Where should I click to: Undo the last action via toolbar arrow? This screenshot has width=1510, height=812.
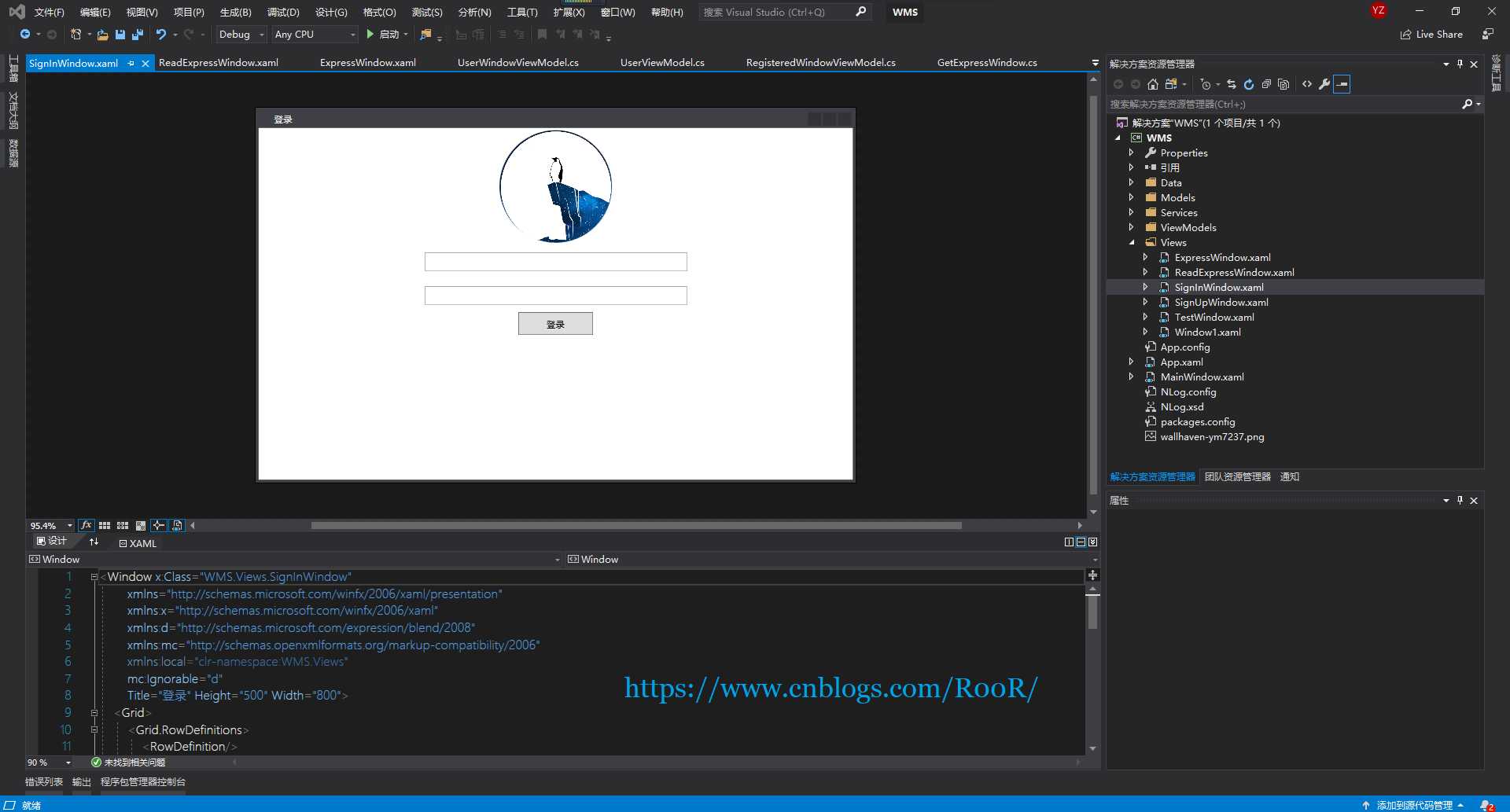tap(161, 35)
